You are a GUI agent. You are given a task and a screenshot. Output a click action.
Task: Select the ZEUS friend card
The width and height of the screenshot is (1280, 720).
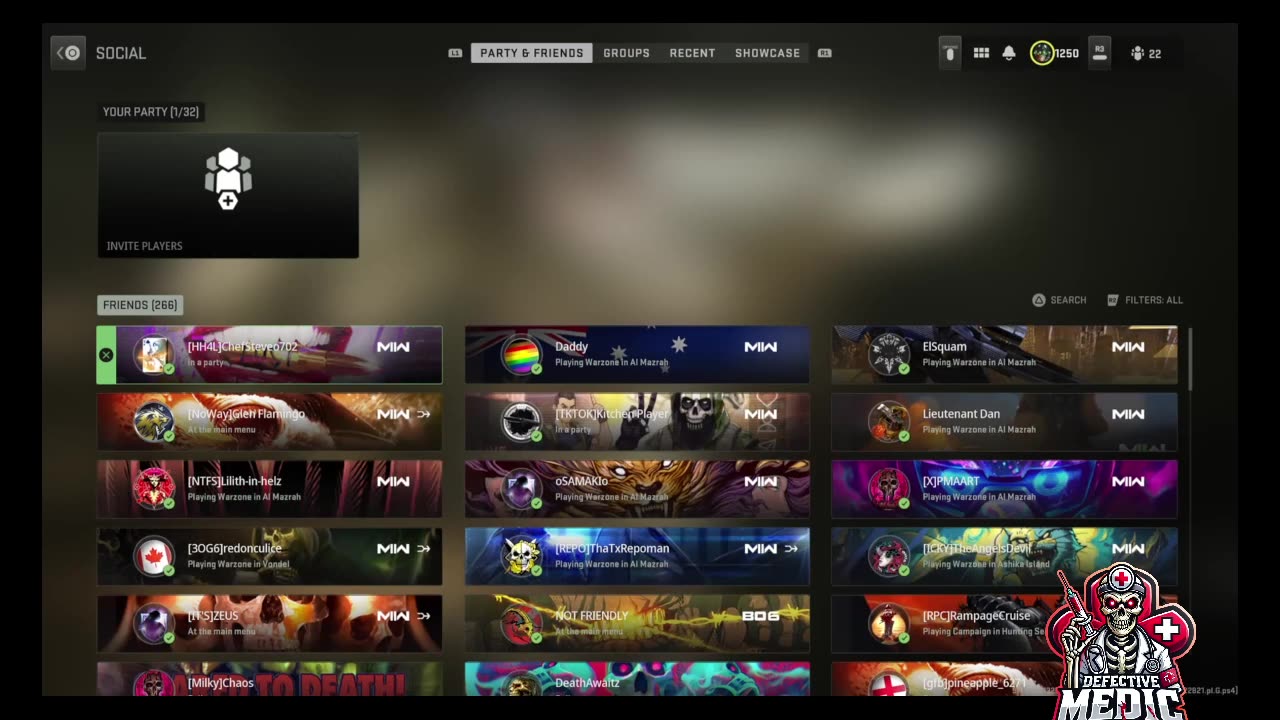269,623
